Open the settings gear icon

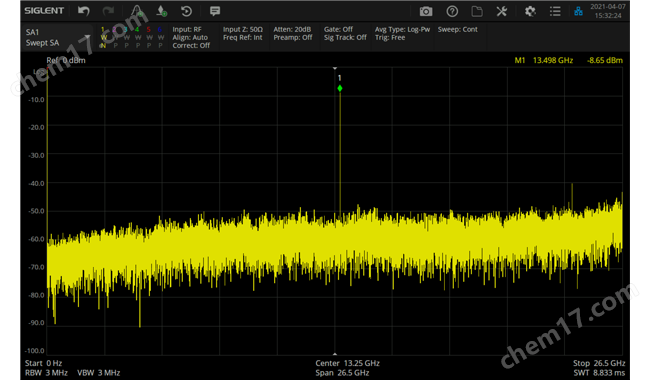pyautogui.click(x=530, y=11)
